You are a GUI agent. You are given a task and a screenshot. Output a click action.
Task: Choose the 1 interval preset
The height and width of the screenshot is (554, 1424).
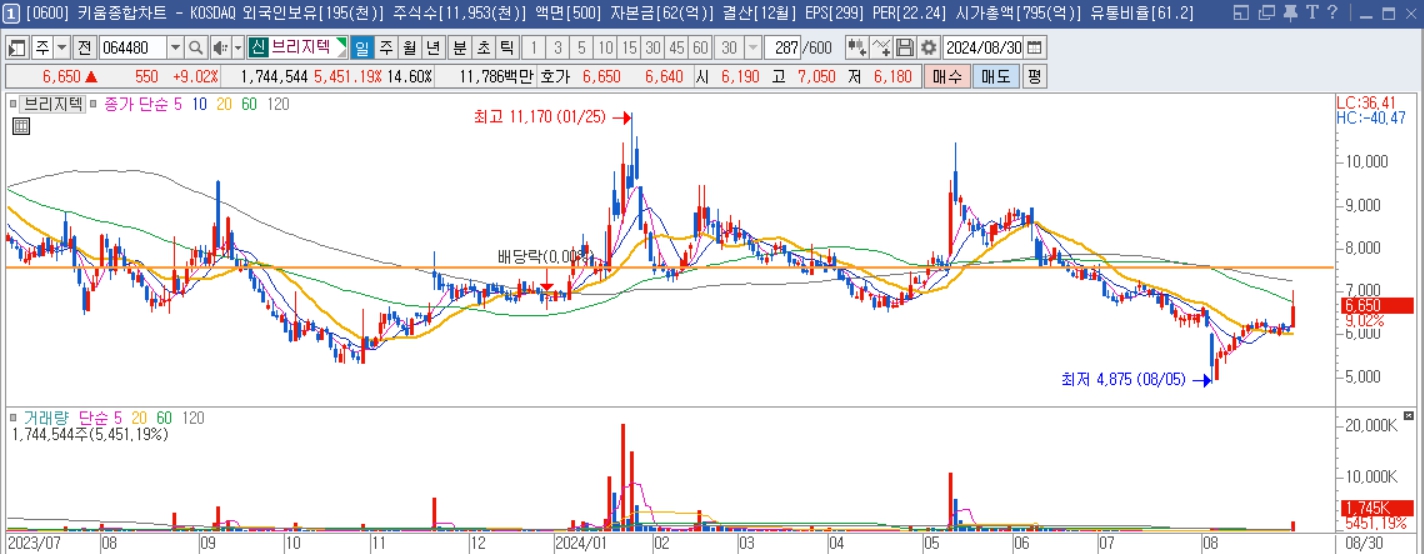click(533, 48)
